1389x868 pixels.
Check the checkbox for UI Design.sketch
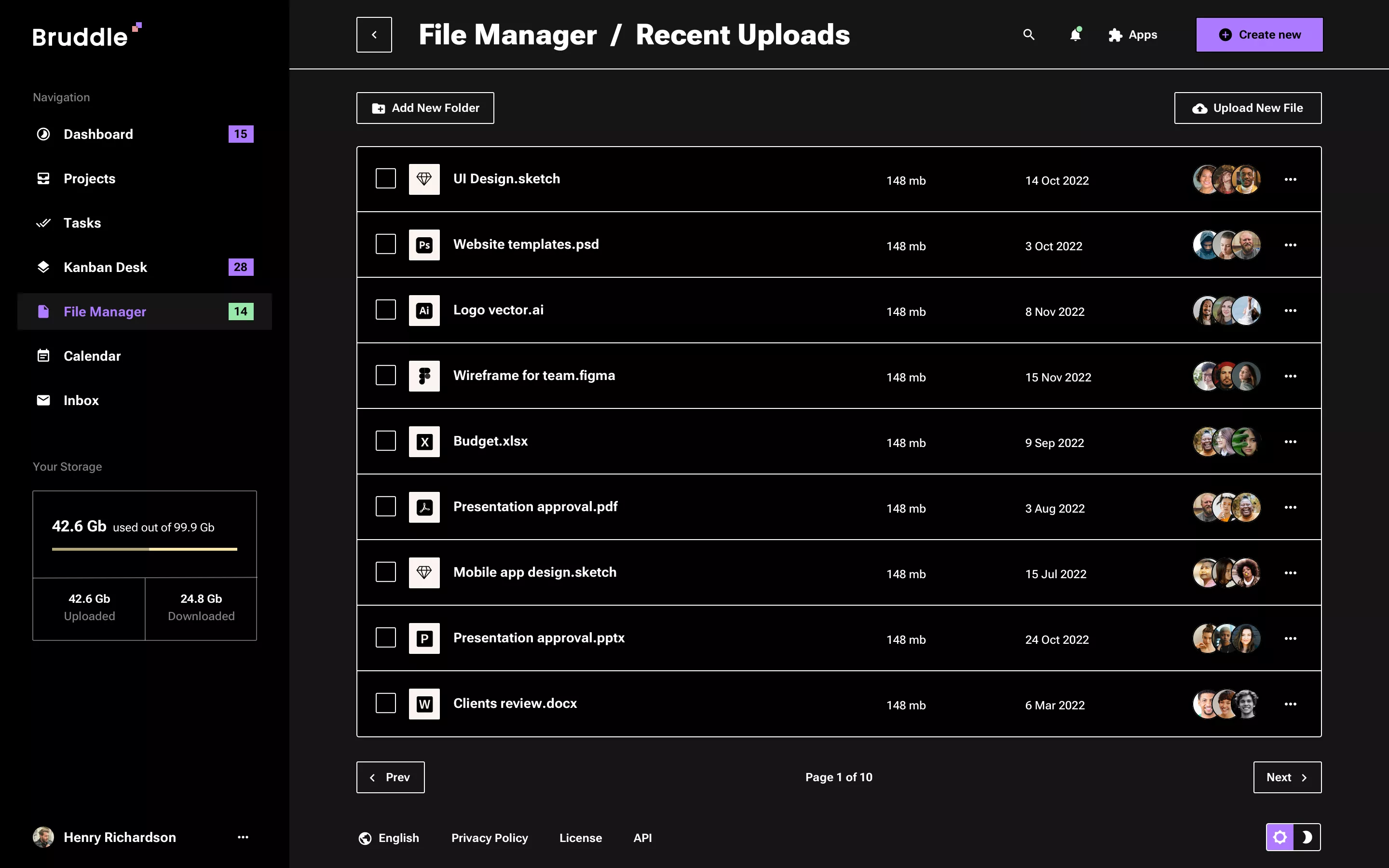[386, 178]
